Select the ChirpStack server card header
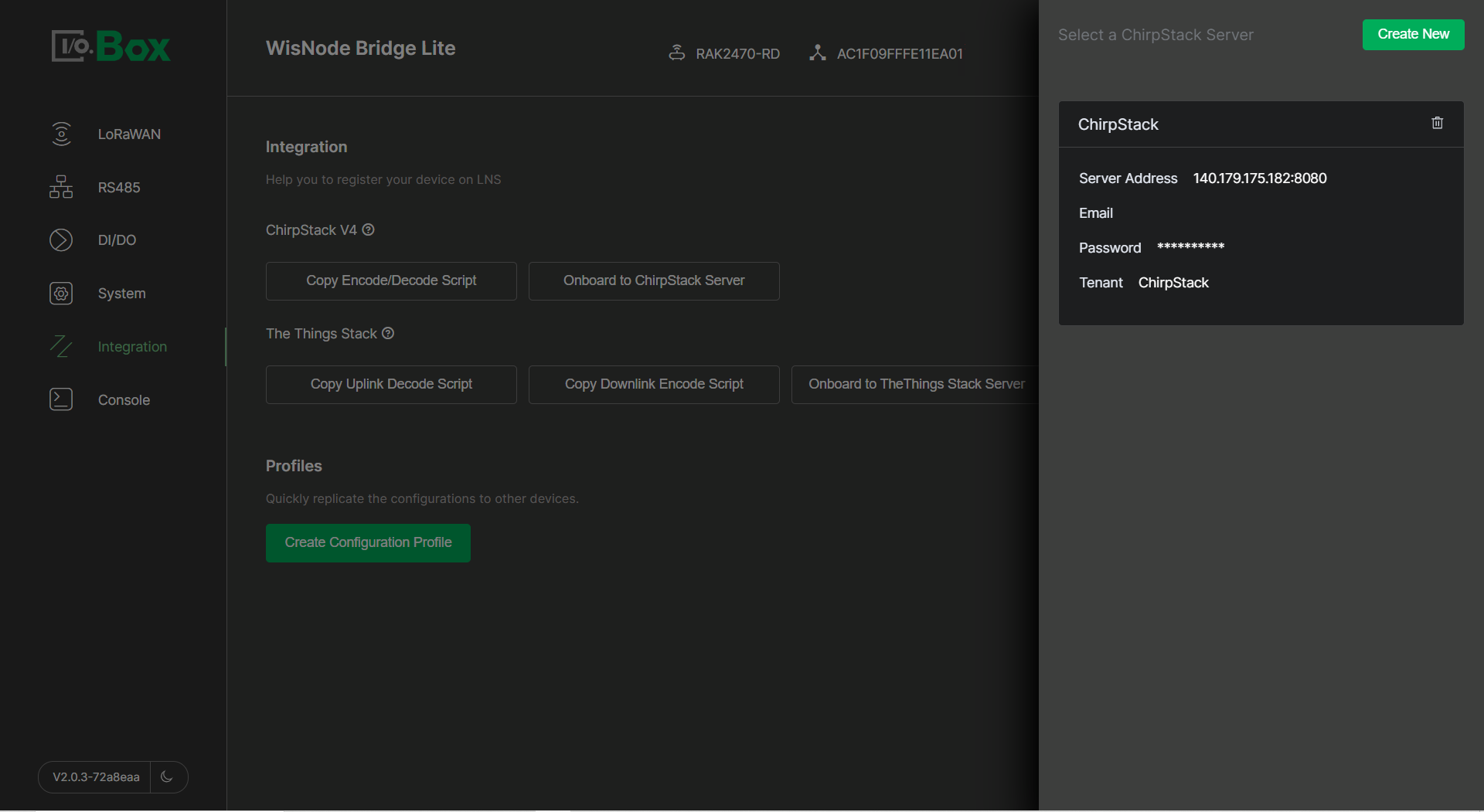 (x=1261, y=124)
